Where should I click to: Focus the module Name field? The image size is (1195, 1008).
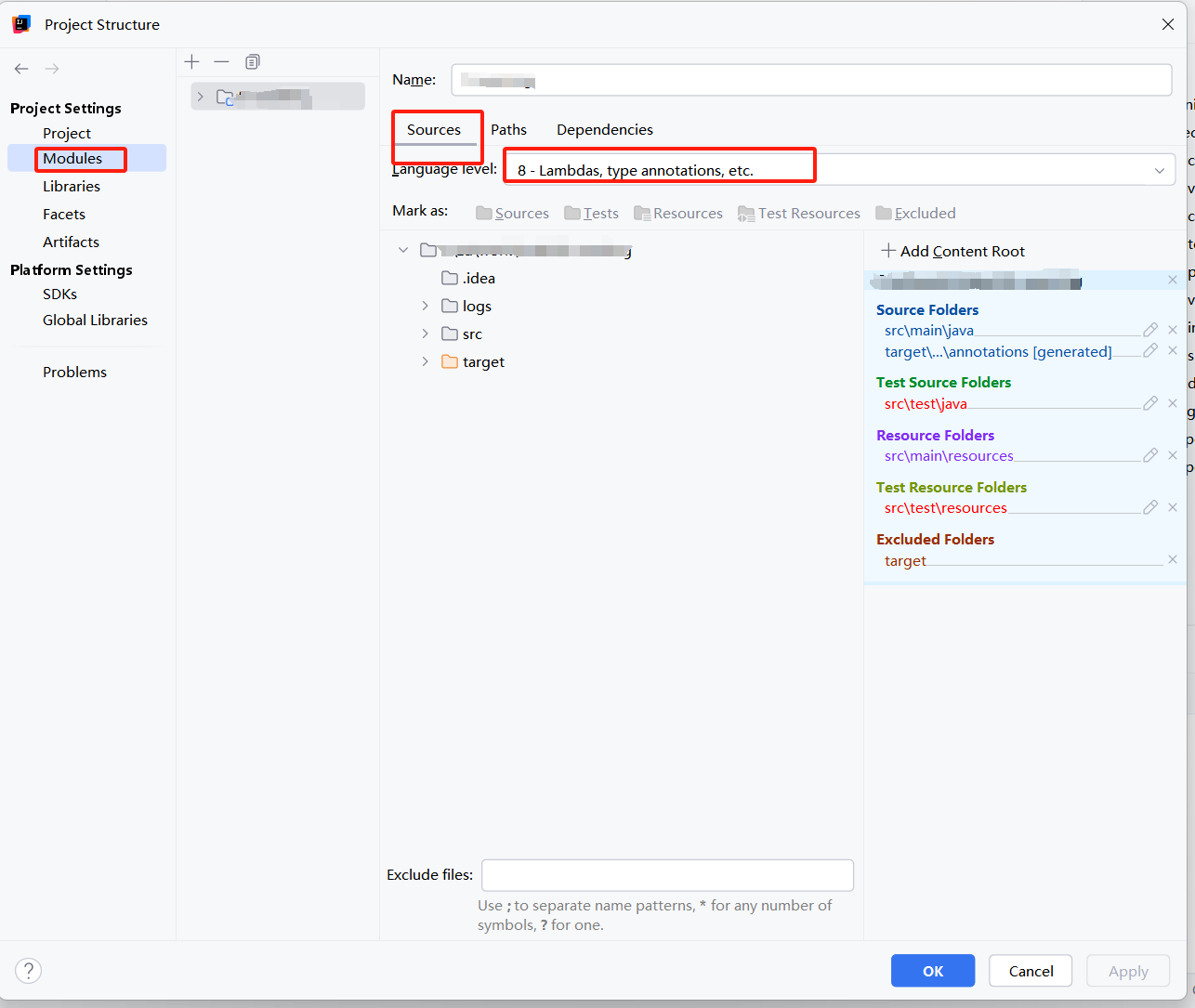pyautogui.click(x=811, y=80)
